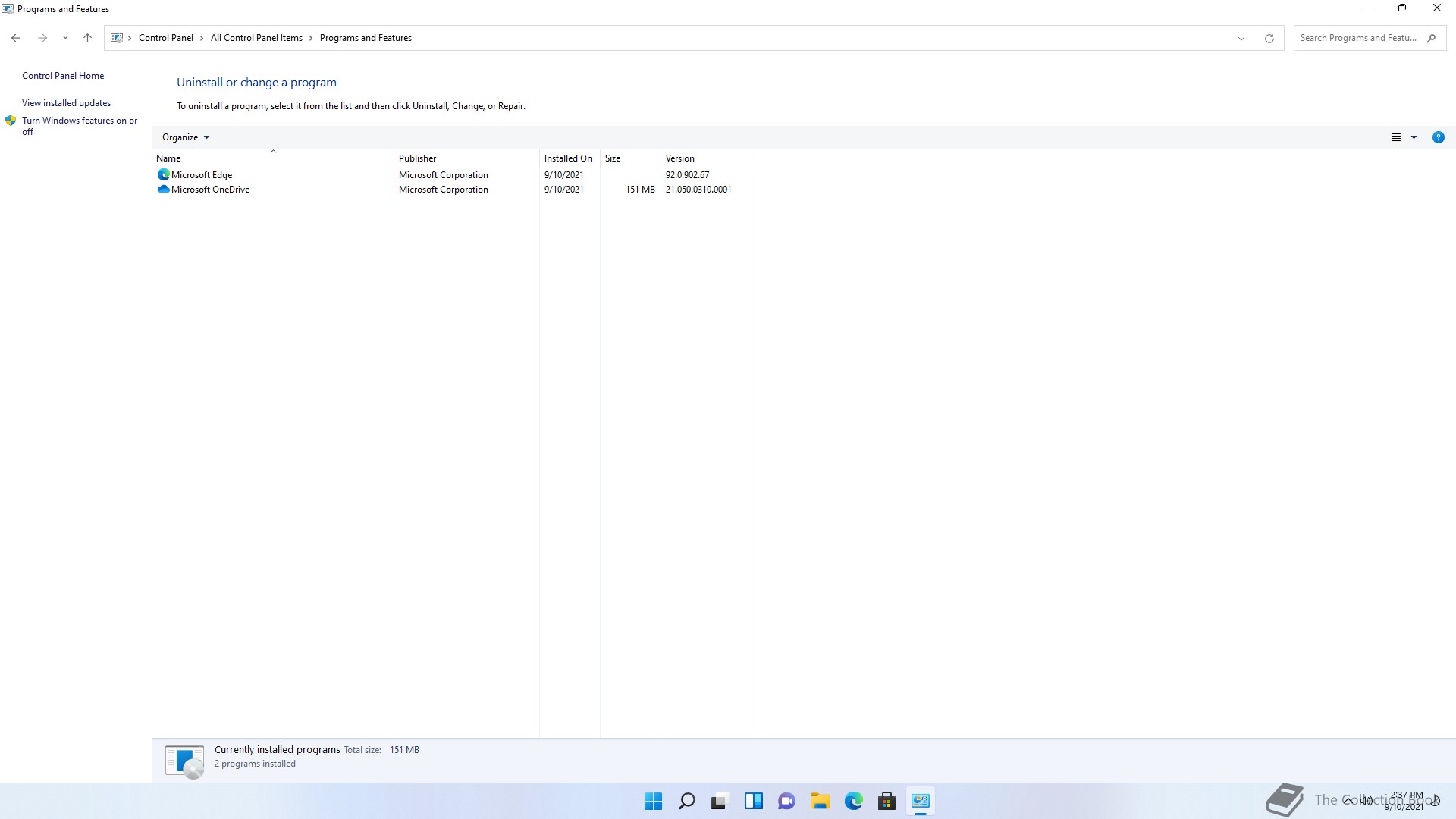Open Widgets on taskbar

(x=753, y=801)
